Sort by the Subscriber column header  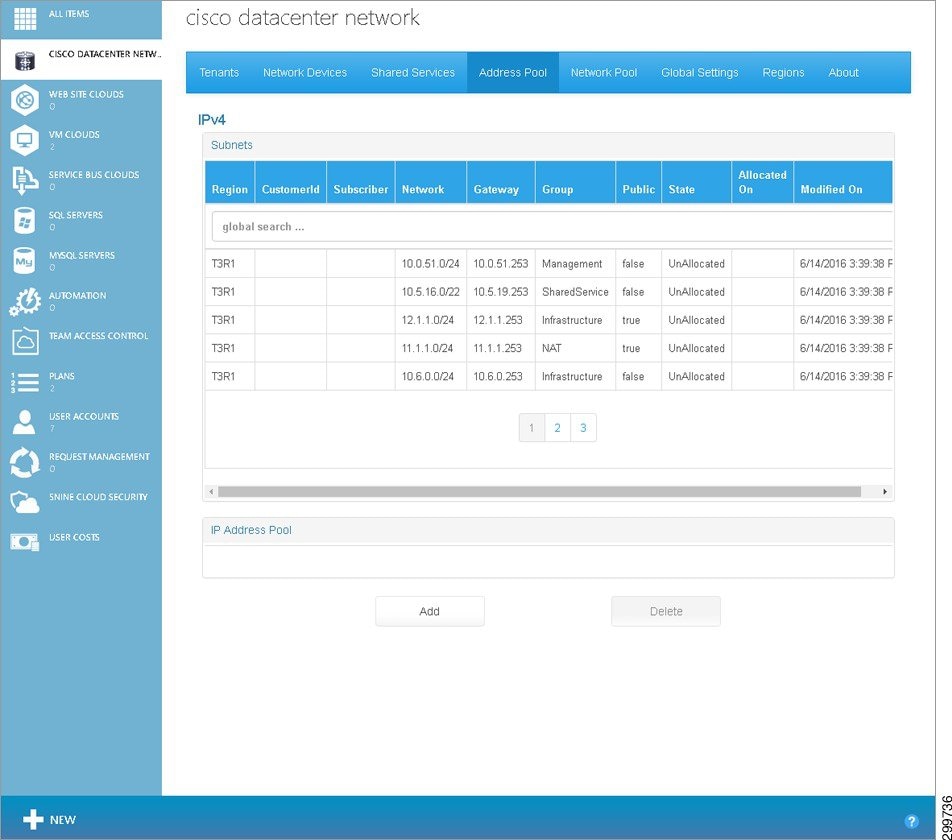point(361,182)
